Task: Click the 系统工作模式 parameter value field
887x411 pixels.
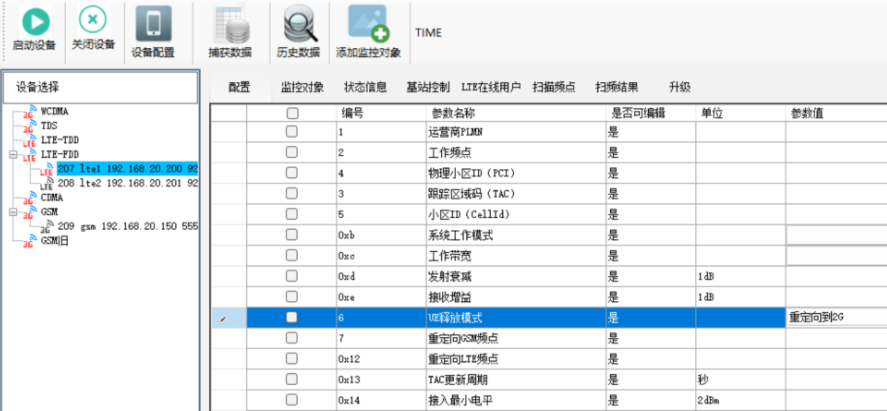Action: pos(835,235)
